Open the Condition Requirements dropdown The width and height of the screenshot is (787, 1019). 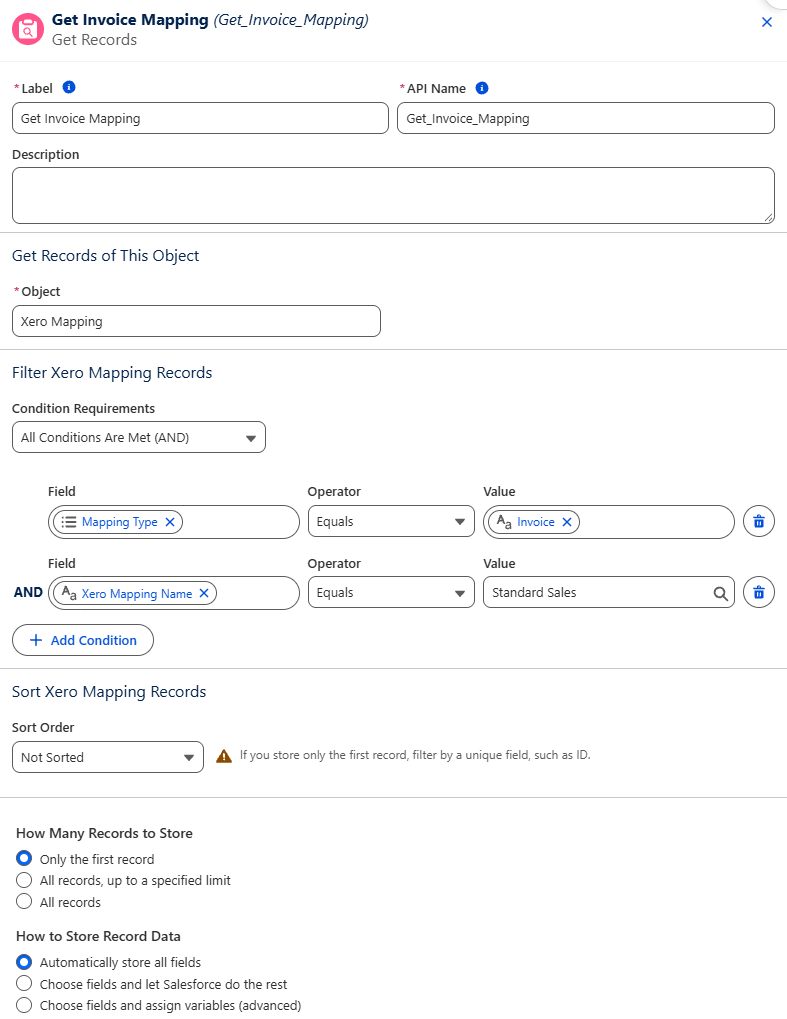pyautogui.click(x=138, y=437)
